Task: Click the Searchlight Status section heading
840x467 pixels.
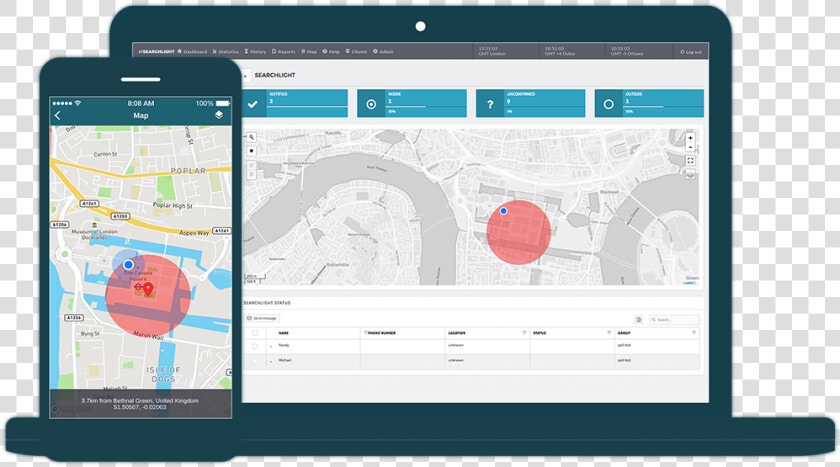Action: coord(267,303)
